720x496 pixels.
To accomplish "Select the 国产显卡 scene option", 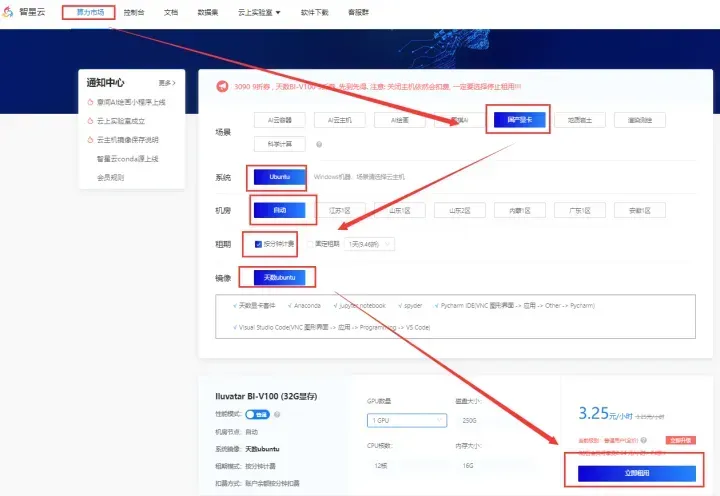I will pyautogui.click(x=519, y=120).
